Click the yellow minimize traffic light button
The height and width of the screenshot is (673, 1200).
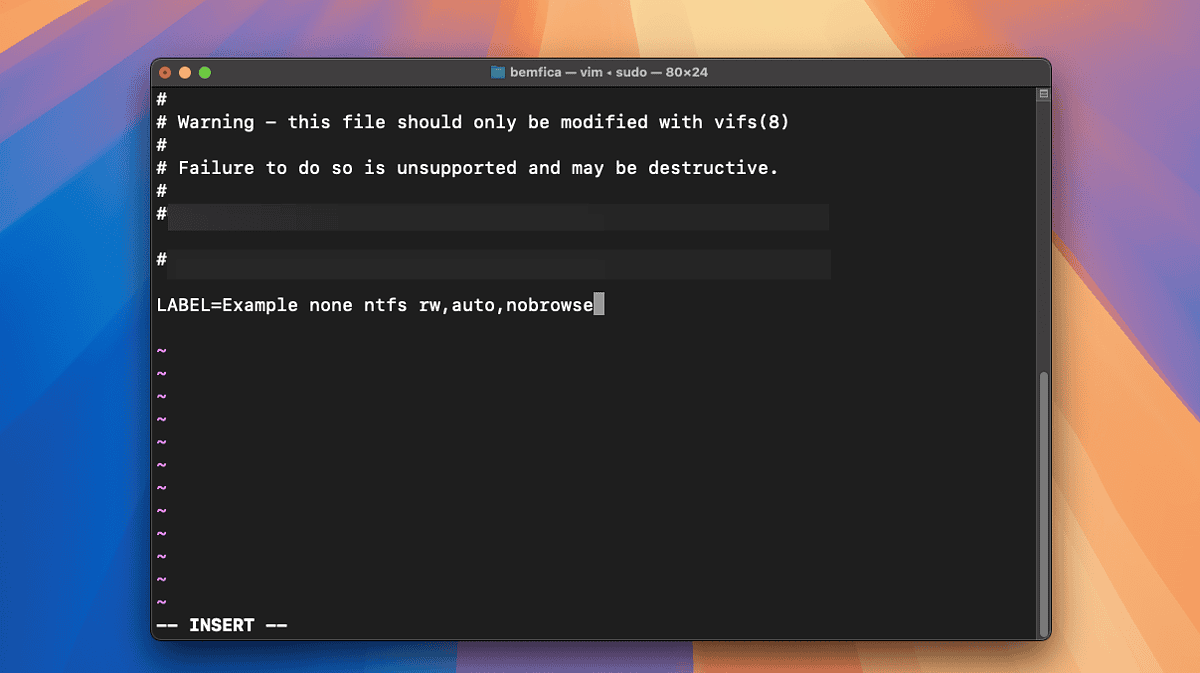185,72
